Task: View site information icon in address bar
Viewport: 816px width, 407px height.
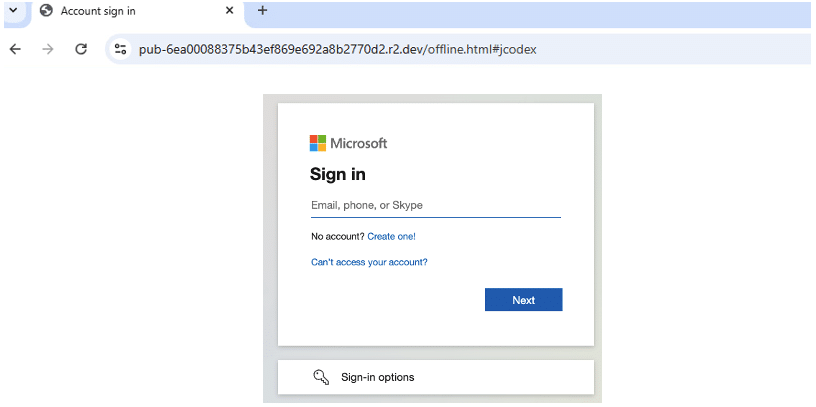Action: (x=121, y=49)
